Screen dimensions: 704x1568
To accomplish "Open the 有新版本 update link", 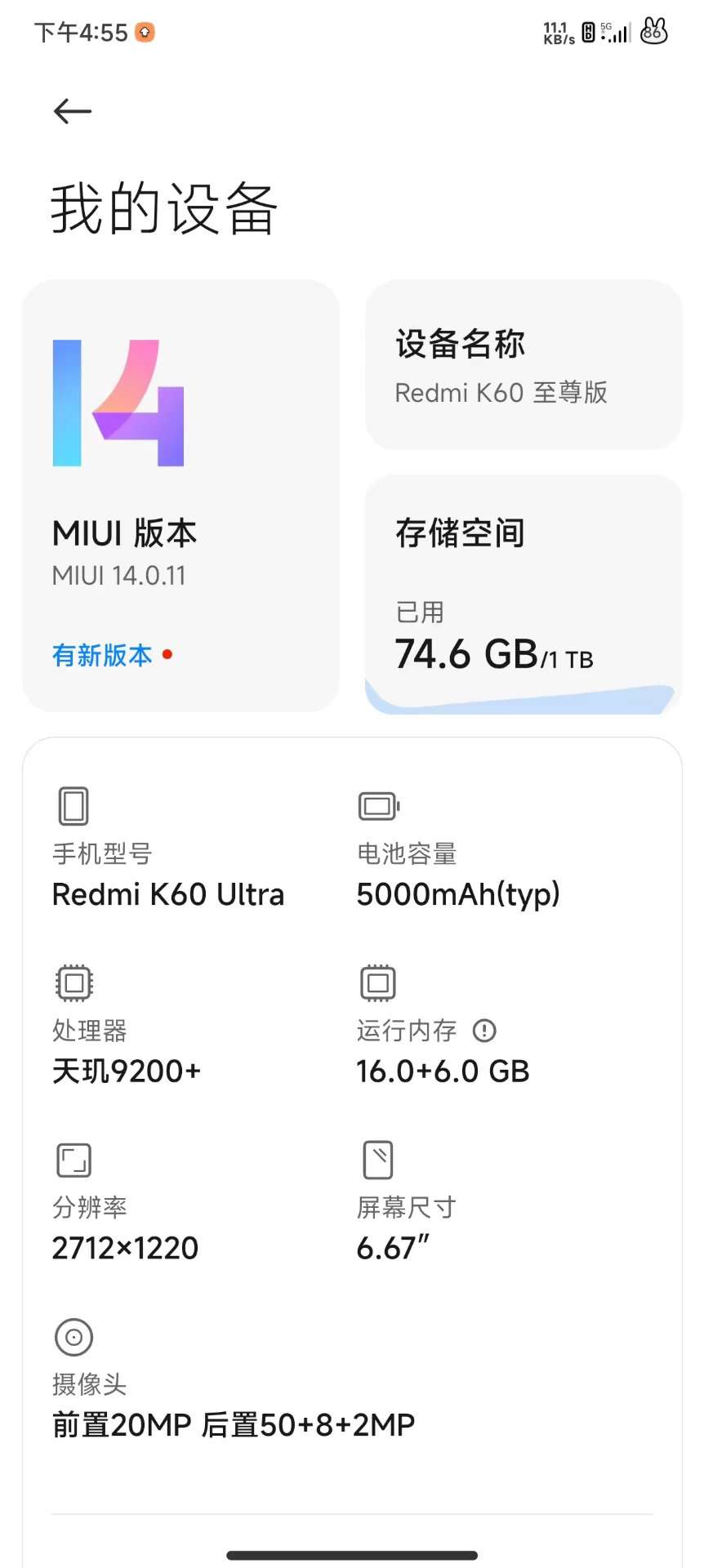I will click(103, 655).
